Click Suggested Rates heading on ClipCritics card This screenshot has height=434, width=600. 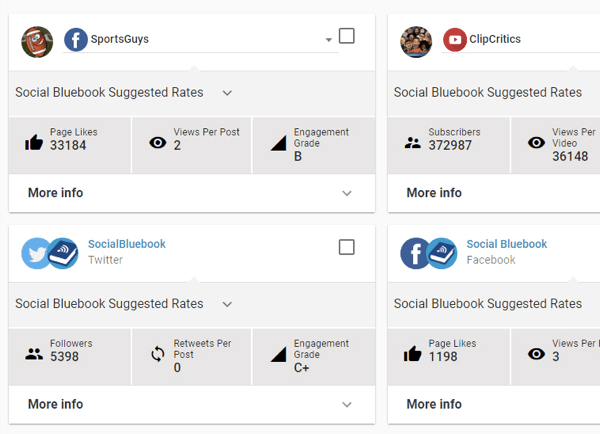tap(488, 93)
